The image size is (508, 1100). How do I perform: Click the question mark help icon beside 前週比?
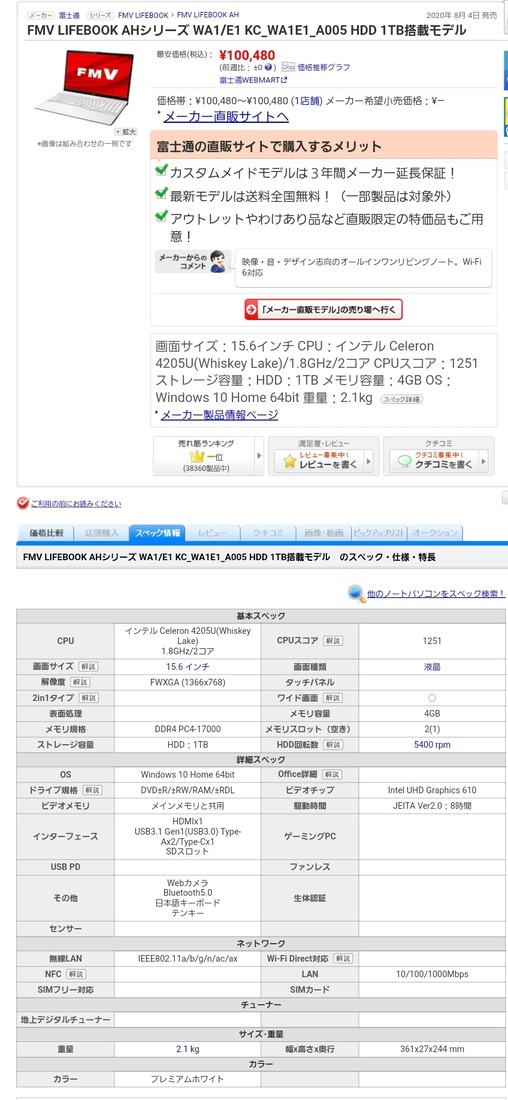click(269, 67)
